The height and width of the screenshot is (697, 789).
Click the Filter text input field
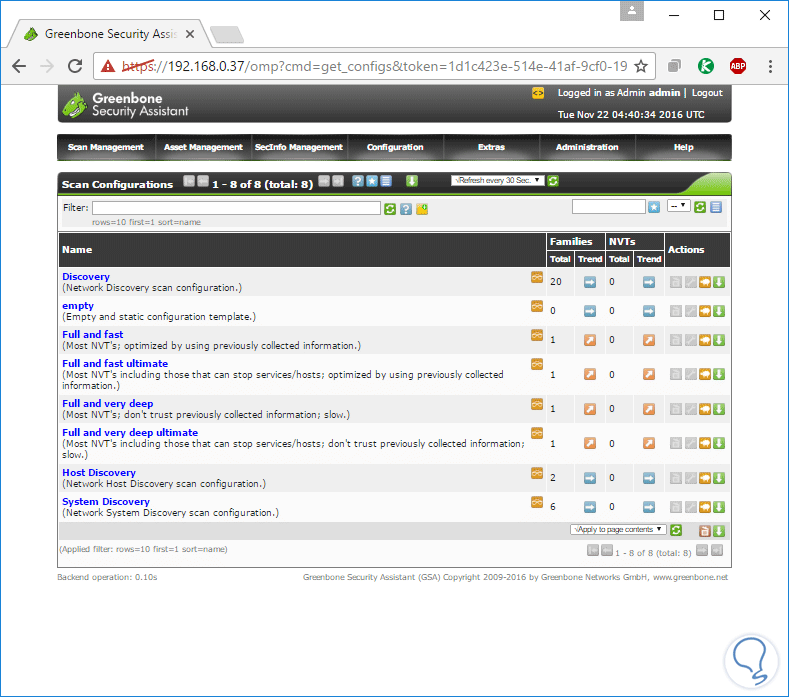(x=236, y=208)
